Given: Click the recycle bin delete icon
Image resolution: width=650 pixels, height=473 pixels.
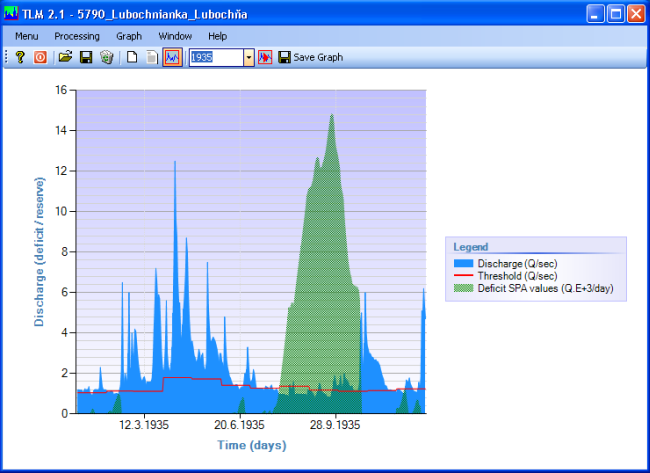Looking at the screenshot, I should pos(107,57).
